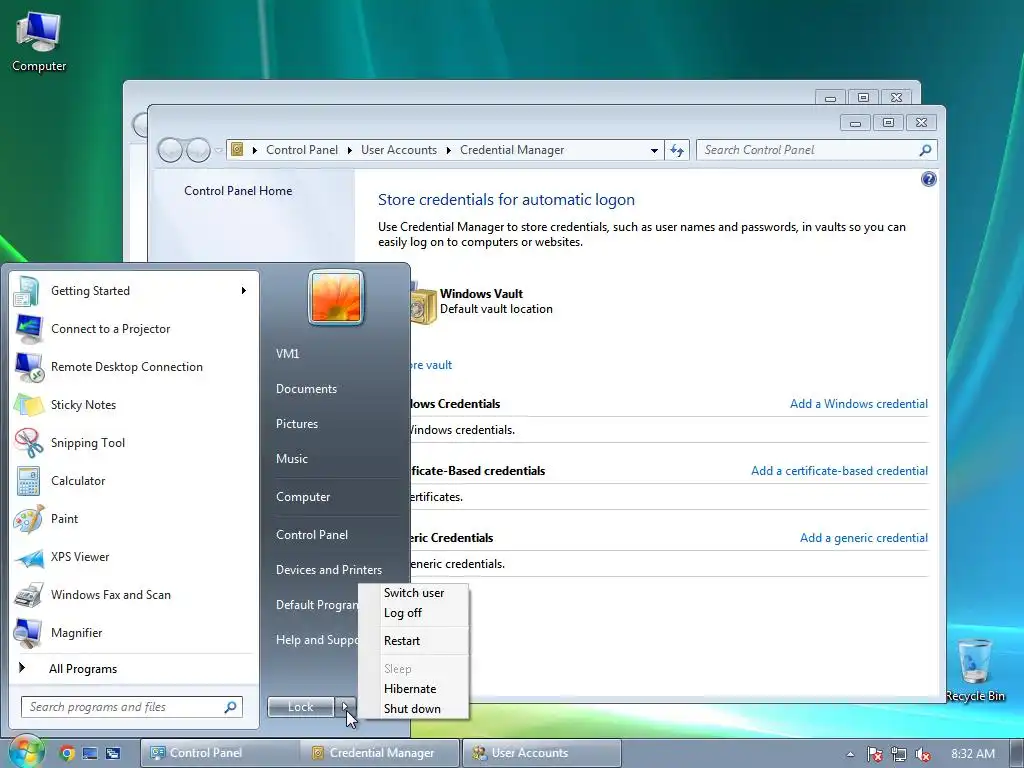Open recent pages dropdown near Back button
1024x768 pixels.
pyautogui.click(x=218, y=150)
